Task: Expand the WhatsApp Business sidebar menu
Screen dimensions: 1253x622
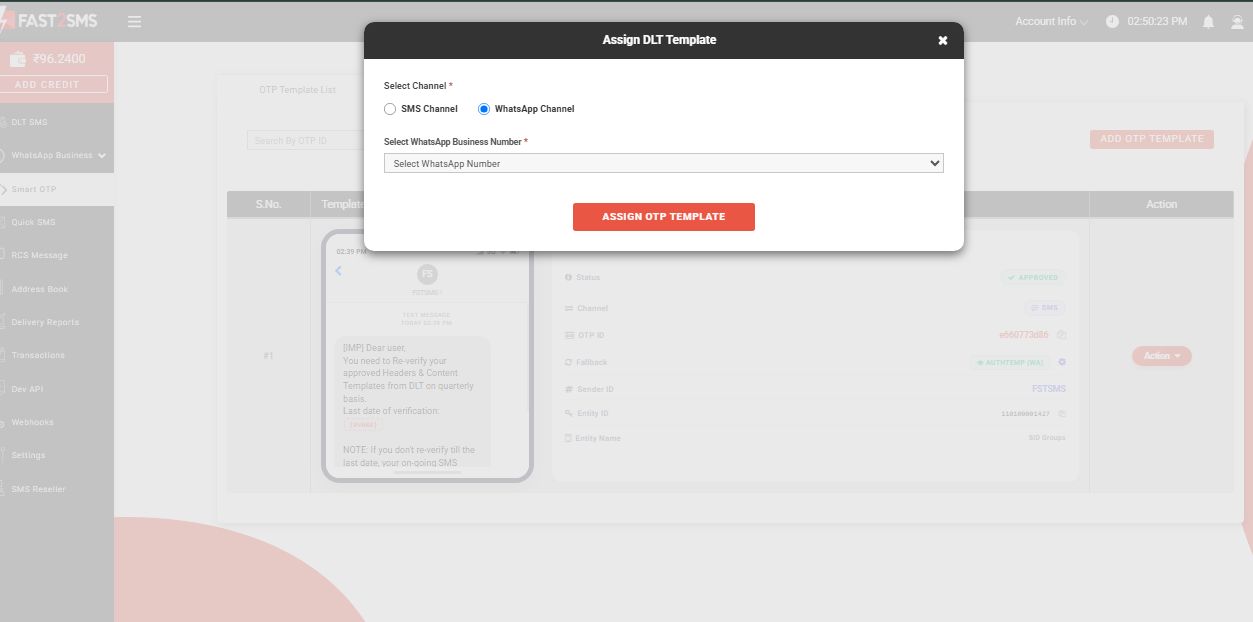Action: [x=57, y=155]
